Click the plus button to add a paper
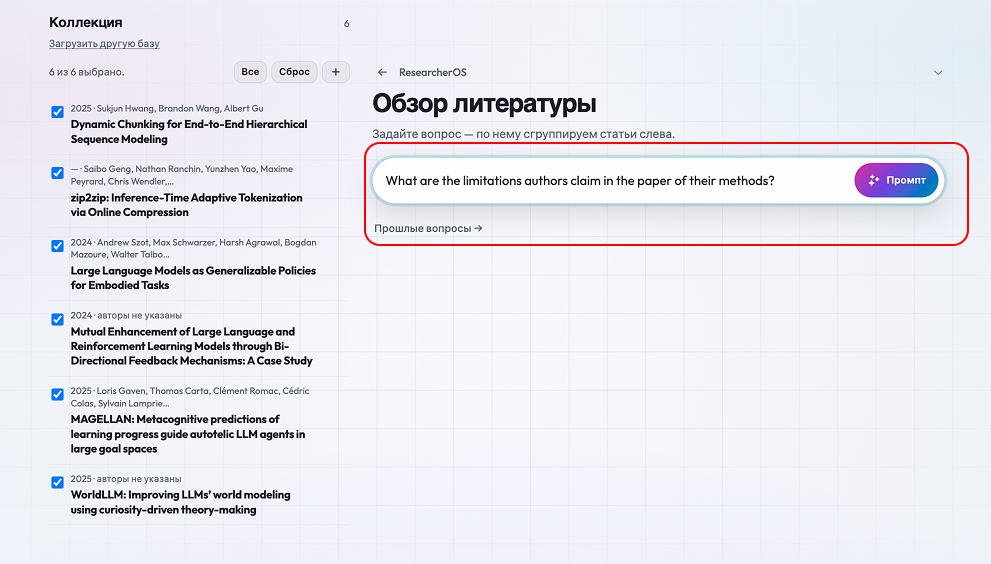Image resolution: width=991 pixels, height=564 pixels. click(x=336, y=72)
